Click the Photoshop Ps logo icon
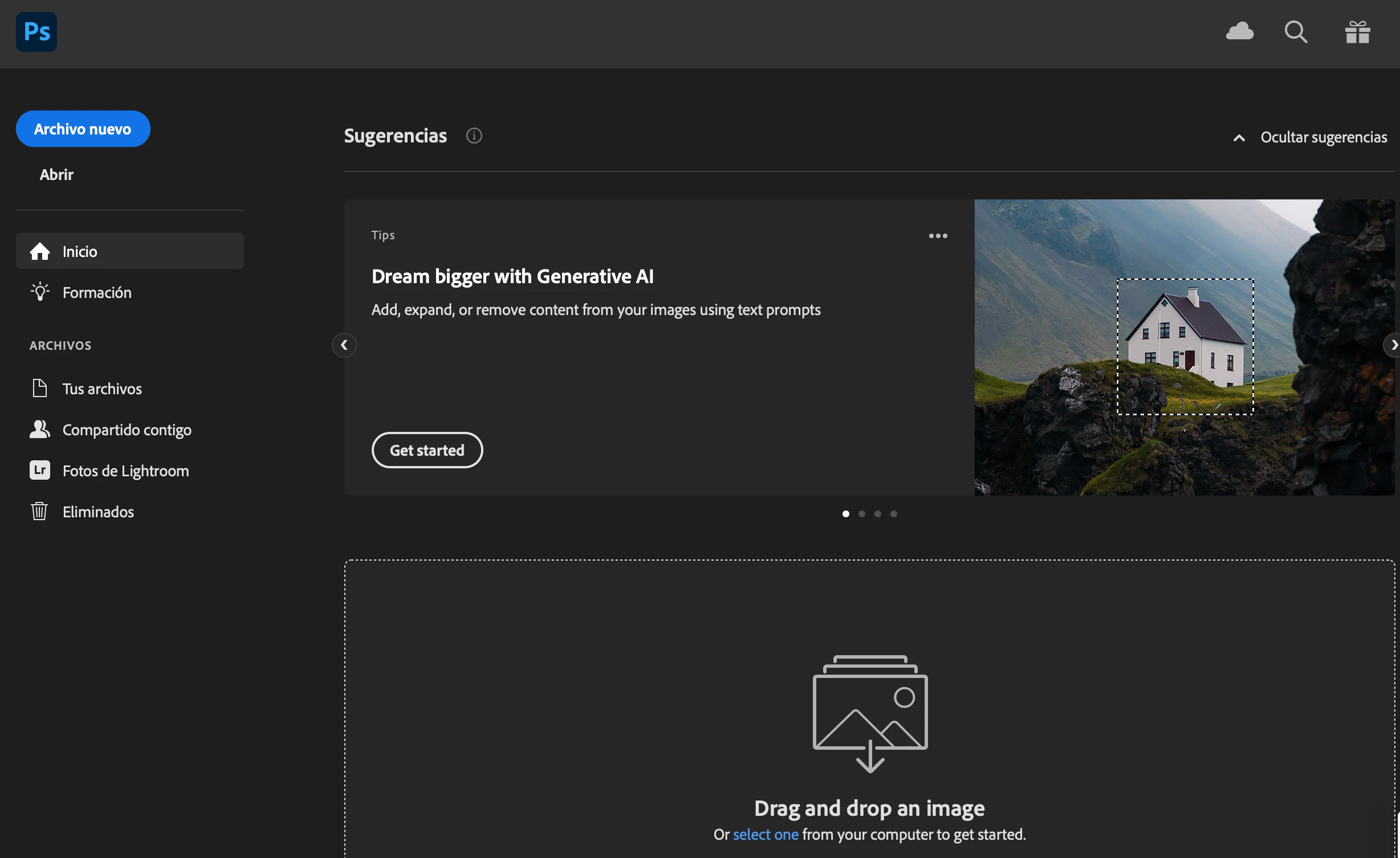The image size is (1400, 858). (x=36, y=32)
